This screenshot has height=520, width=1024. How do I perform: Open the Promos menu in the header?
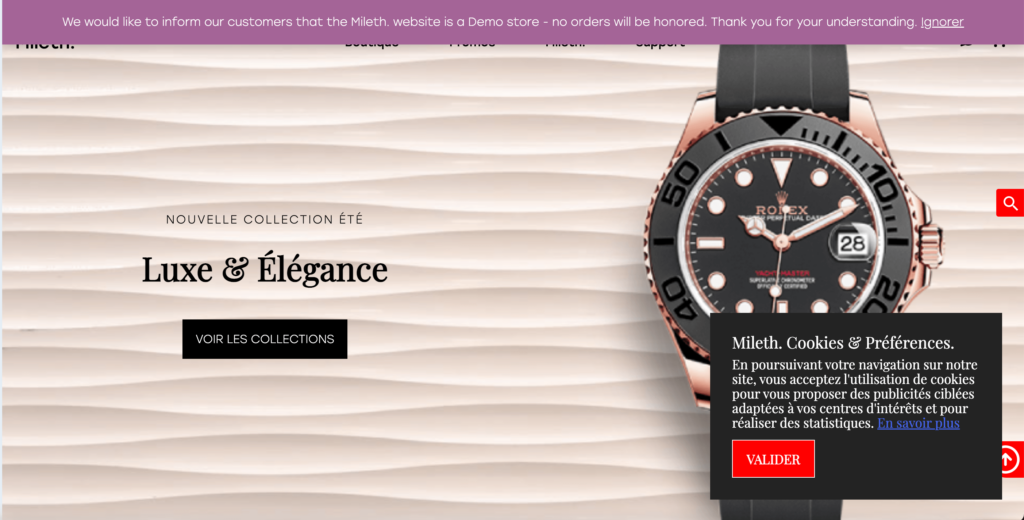pyautogui.click(x=472, y=45)
